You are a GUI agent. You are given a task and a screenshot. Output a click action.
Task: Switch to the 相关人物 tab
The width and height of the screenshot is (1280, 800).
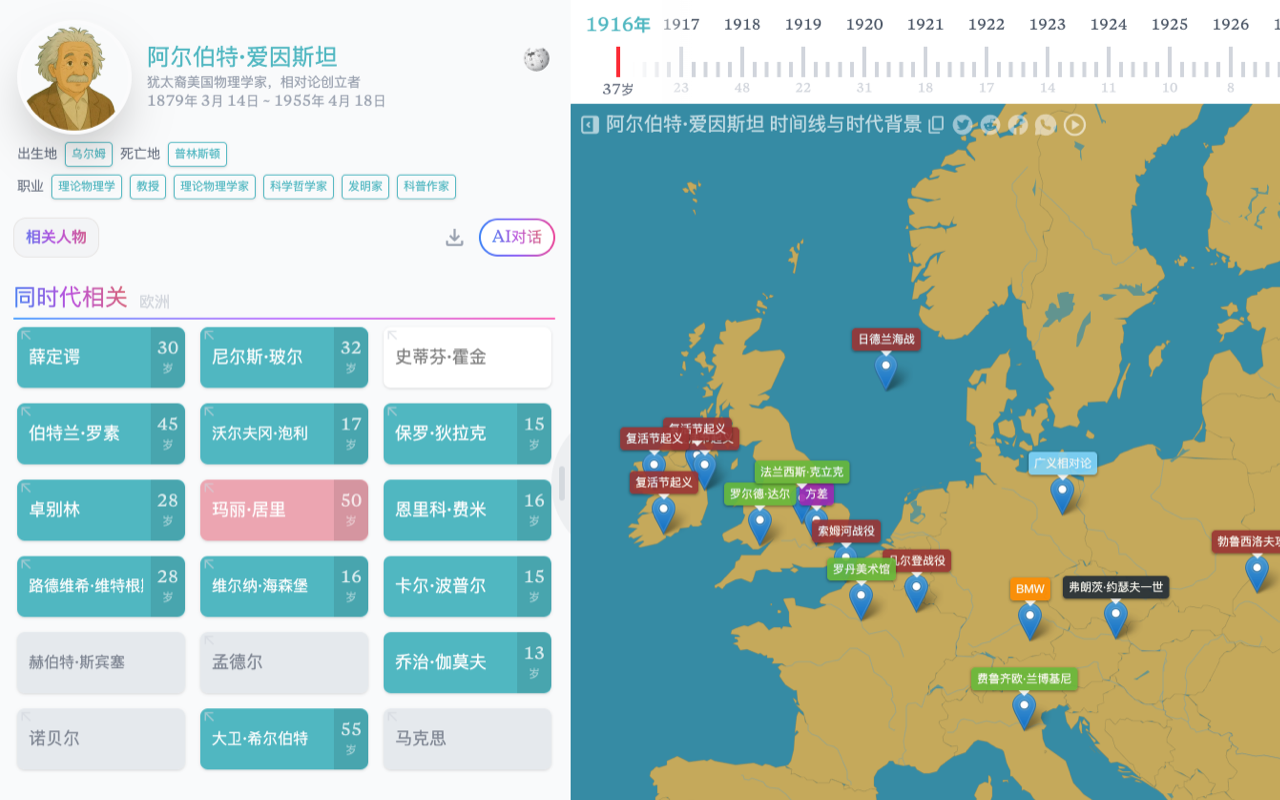[x=56, y=237]
